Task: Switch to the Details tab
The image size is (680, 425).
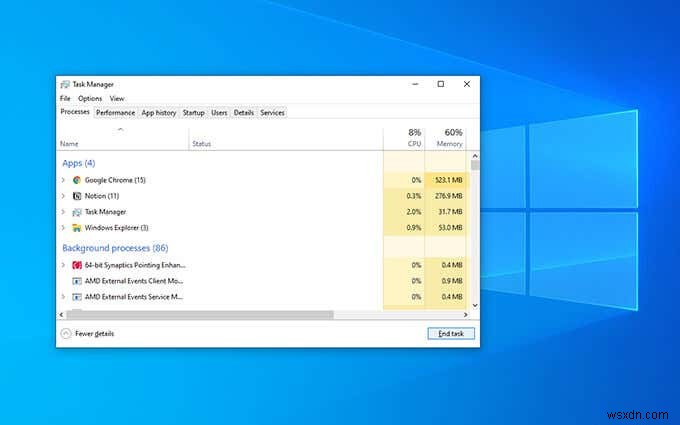Action: (244, 113)
